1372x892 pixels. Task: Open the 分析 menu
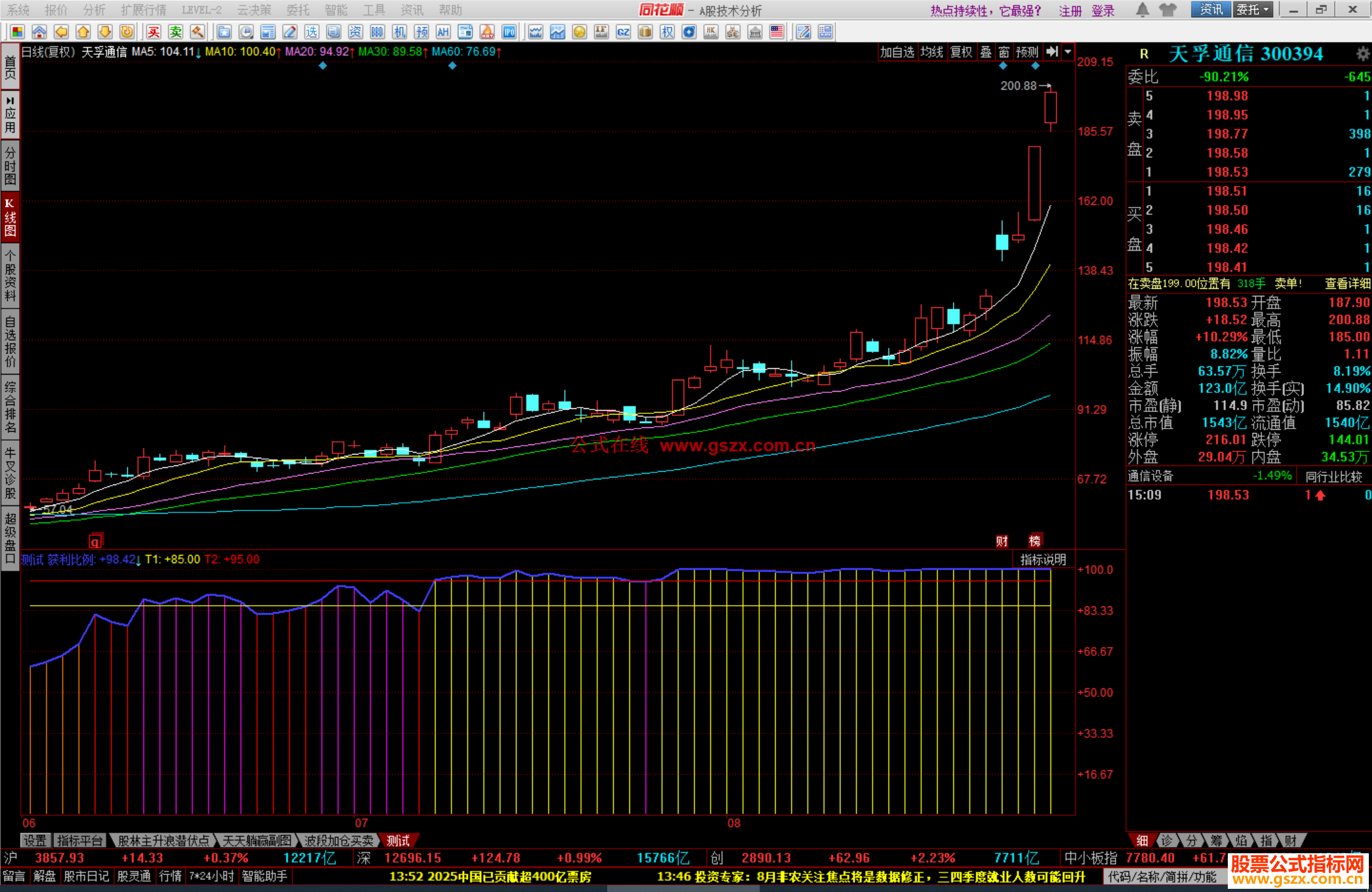[94, 10]
